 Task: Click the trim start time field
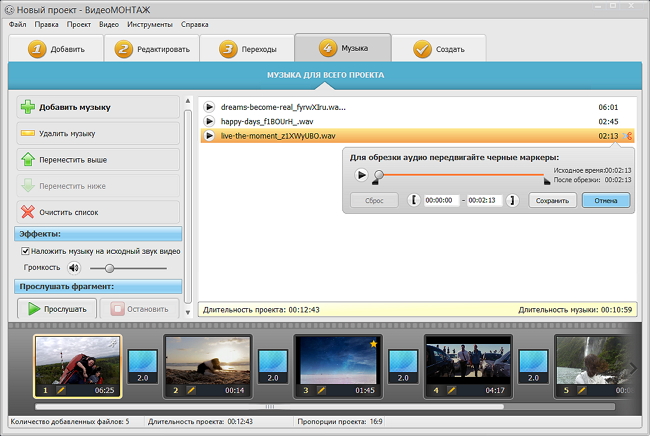point(440,200)
